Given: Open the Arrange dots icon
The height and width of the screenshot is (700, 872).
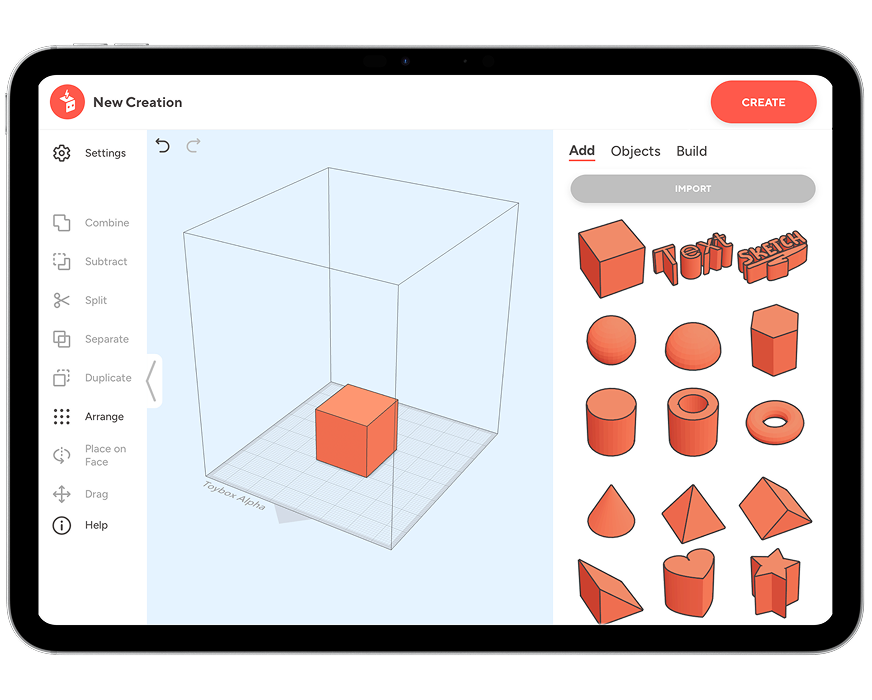Looking at the screenshot, I should [x=62, y=416].
